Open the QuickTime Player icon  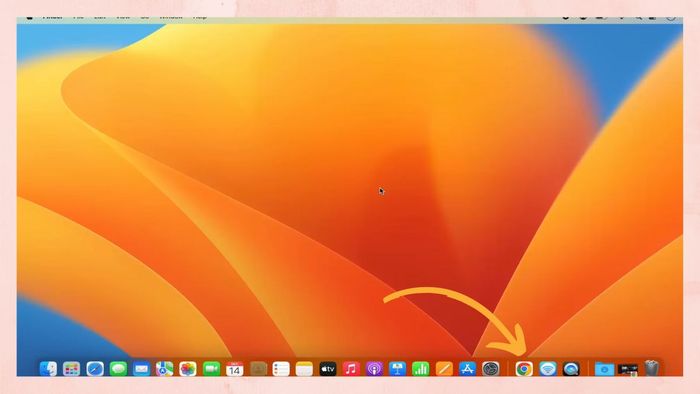(571, 369)
